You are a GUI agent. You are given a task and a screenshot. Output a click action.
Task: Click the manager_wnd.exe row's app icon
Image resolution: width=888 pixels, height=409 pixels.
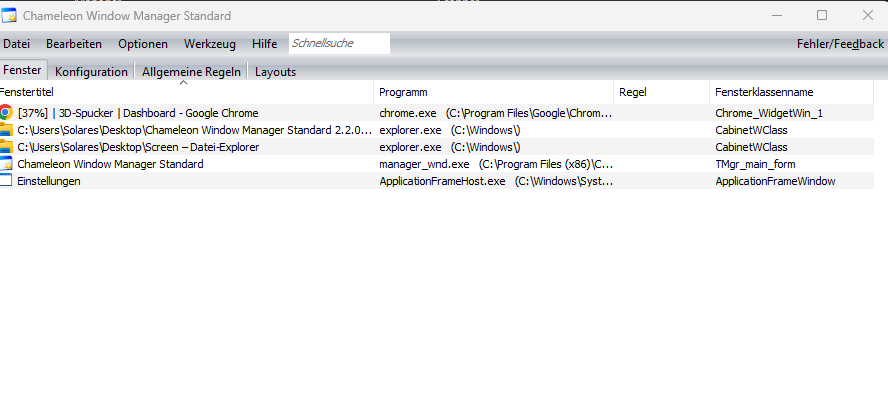(6, 164)
